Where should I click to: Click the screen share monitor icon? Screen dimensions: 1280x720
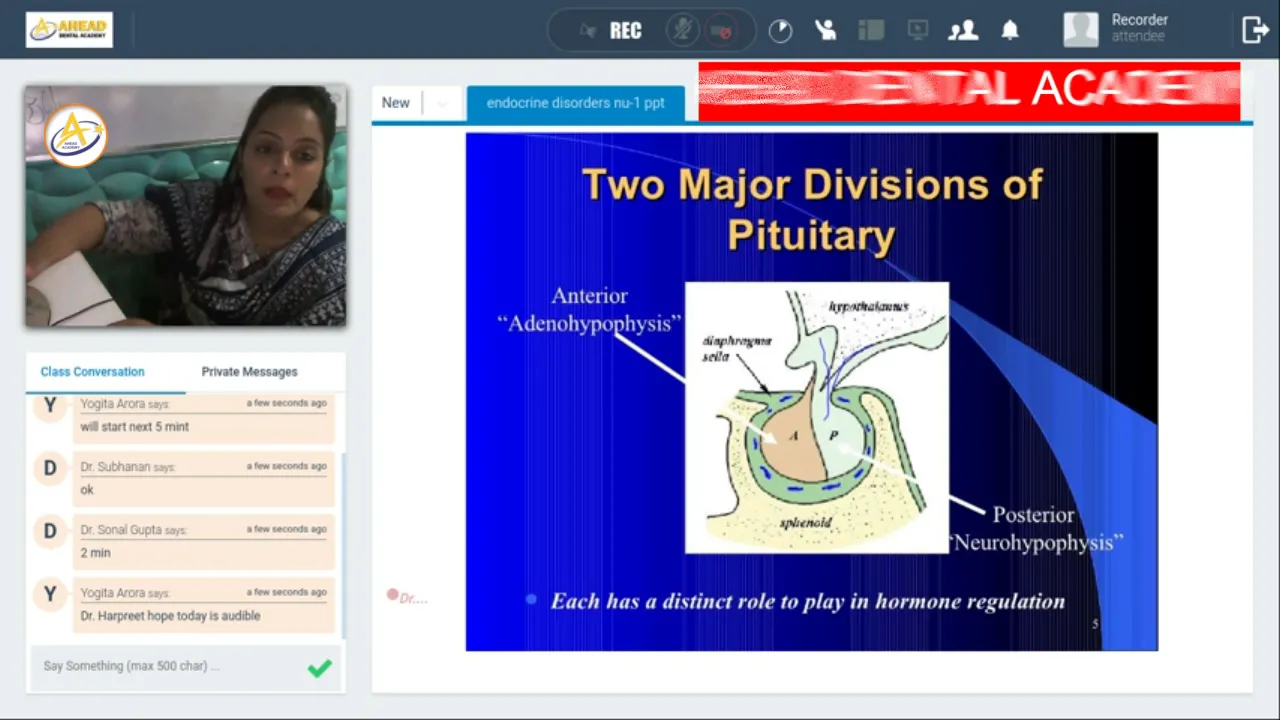click(918, 30)
